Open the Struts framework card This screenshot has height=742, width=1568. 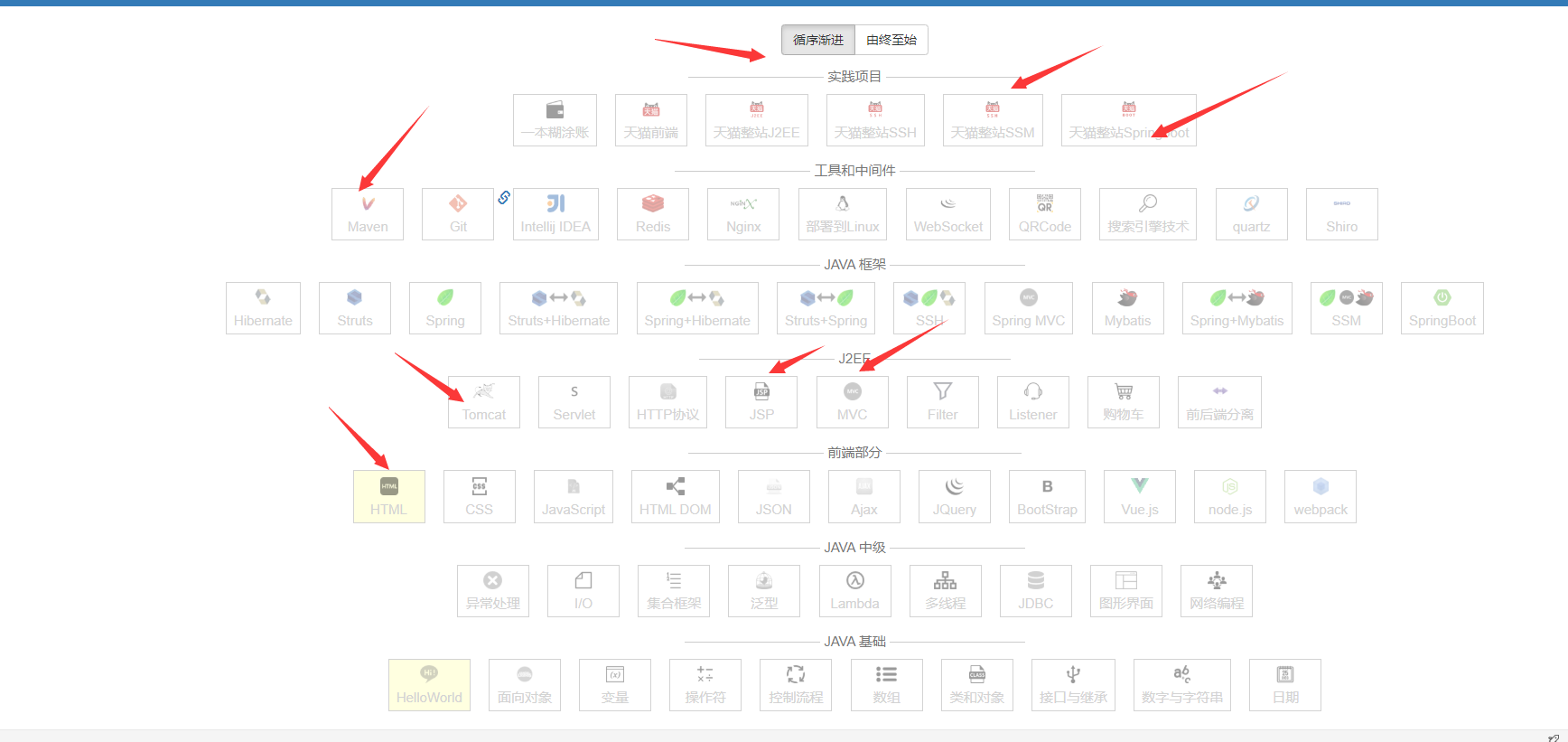(355, 308)
